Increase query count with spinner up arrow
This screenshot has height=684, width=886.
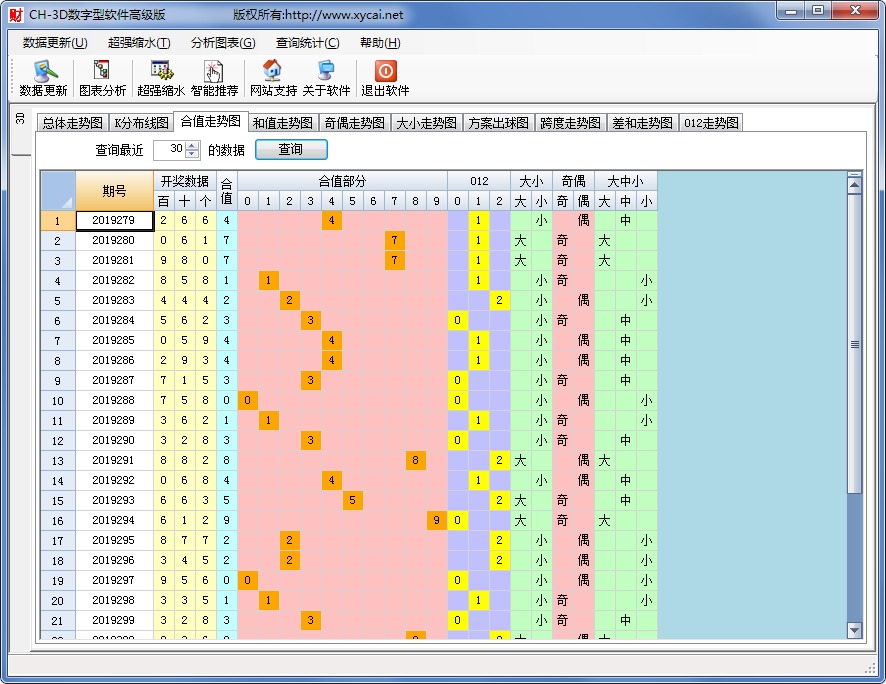pos(192,145)
